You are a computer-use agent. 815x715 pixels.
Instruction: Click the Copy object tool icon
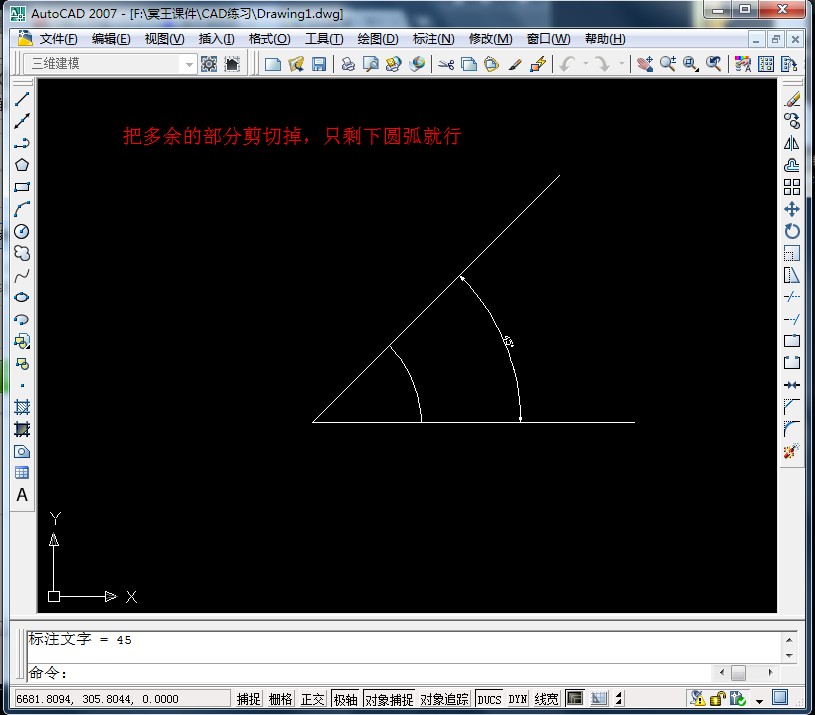pos(792,121)
